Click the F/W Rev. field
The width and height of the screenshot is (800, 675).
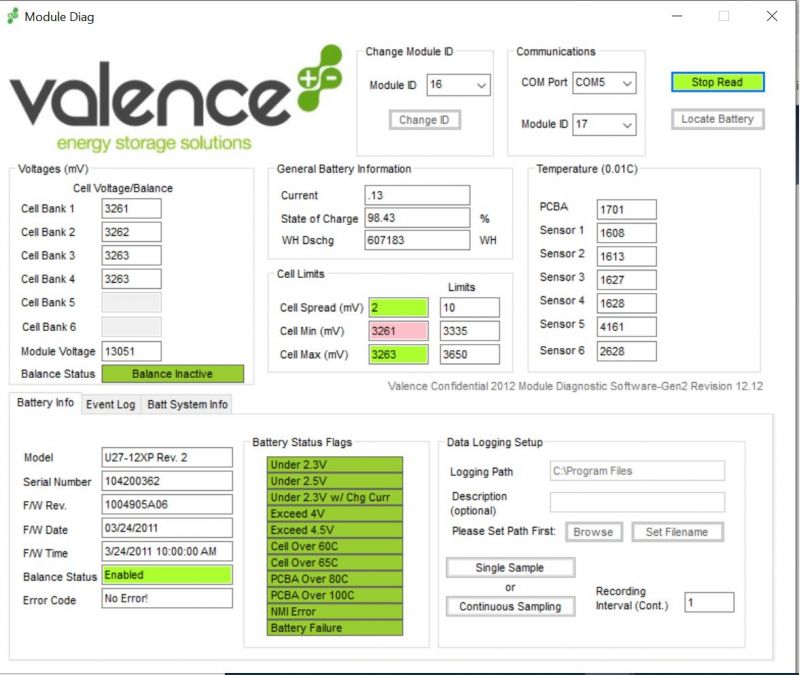tap(167, 505)
